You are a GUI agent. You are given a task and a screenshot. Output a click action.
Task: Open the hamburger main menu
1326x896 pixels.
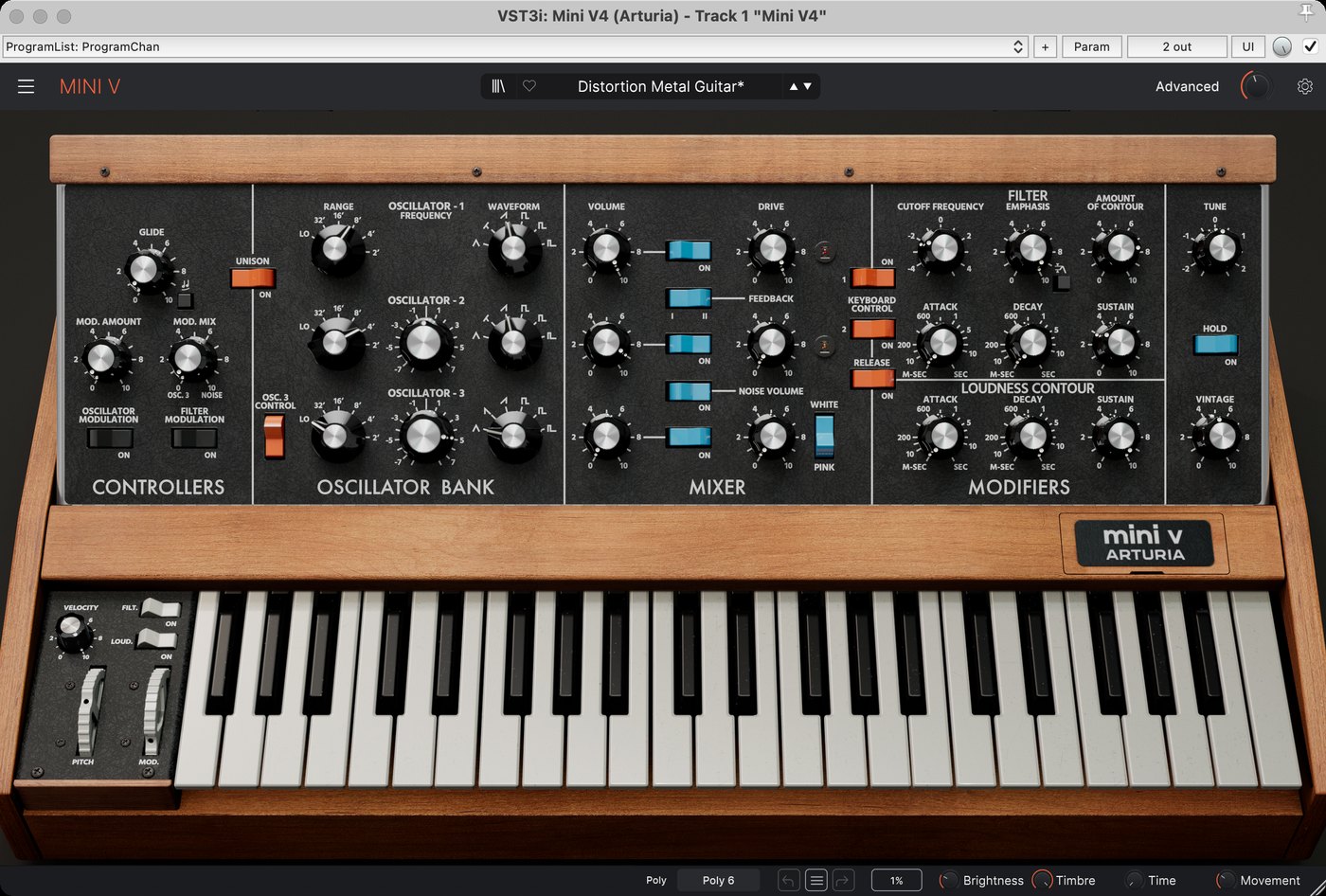pos(26,86)
